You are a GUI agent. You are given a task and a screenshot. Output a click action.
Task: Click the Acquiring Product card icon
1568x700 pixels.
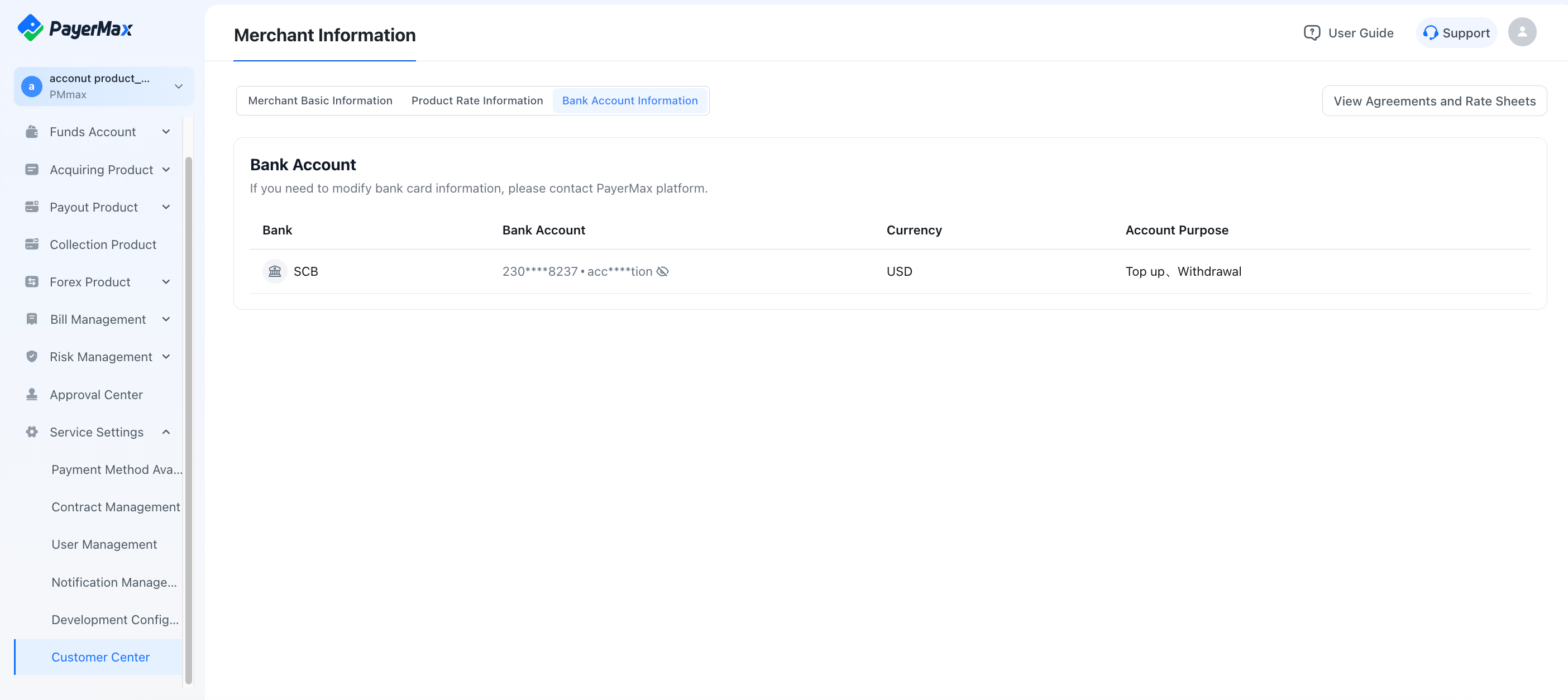(x=32, y=169)
